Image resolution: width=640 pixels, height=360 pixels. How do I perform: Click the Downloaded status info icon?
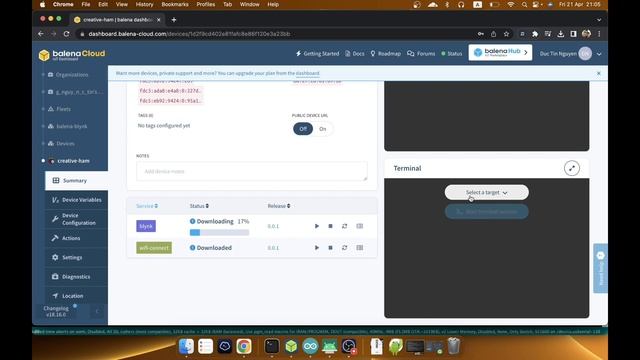point(192,248)
